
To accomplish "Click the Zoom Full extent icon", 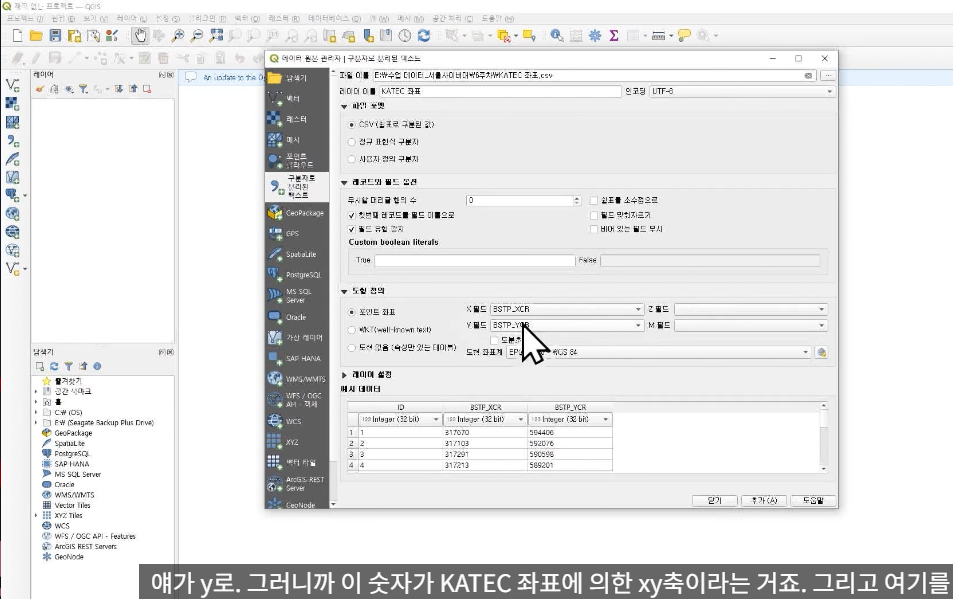I will (216, 36).
